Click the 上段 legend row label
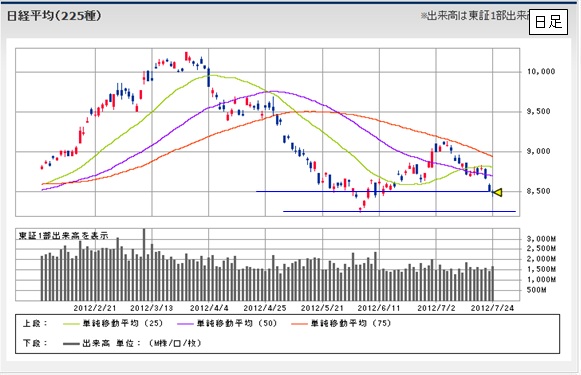581x375 pixels. click(x=35, y=323)
